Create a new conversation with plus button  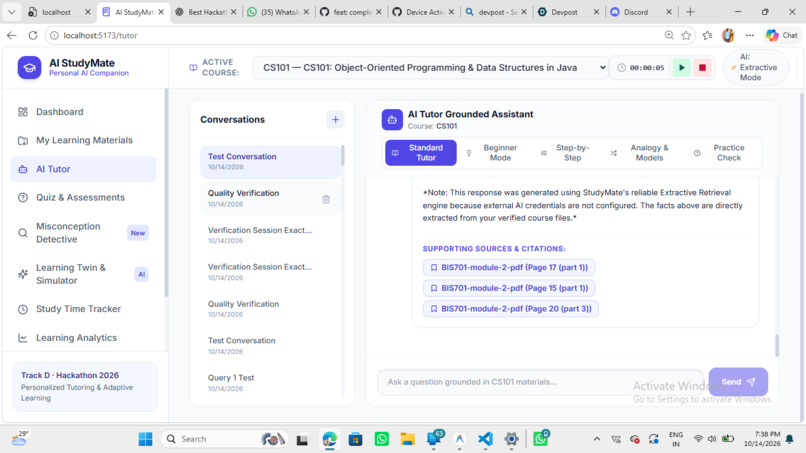click(335, 120)
